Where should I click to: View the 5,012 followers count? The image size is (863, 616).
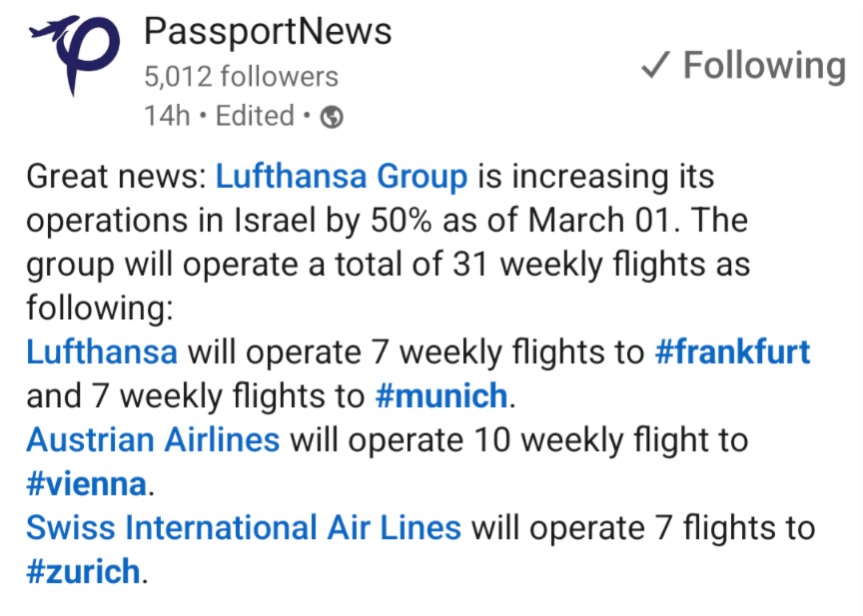[x=241, y=76]
